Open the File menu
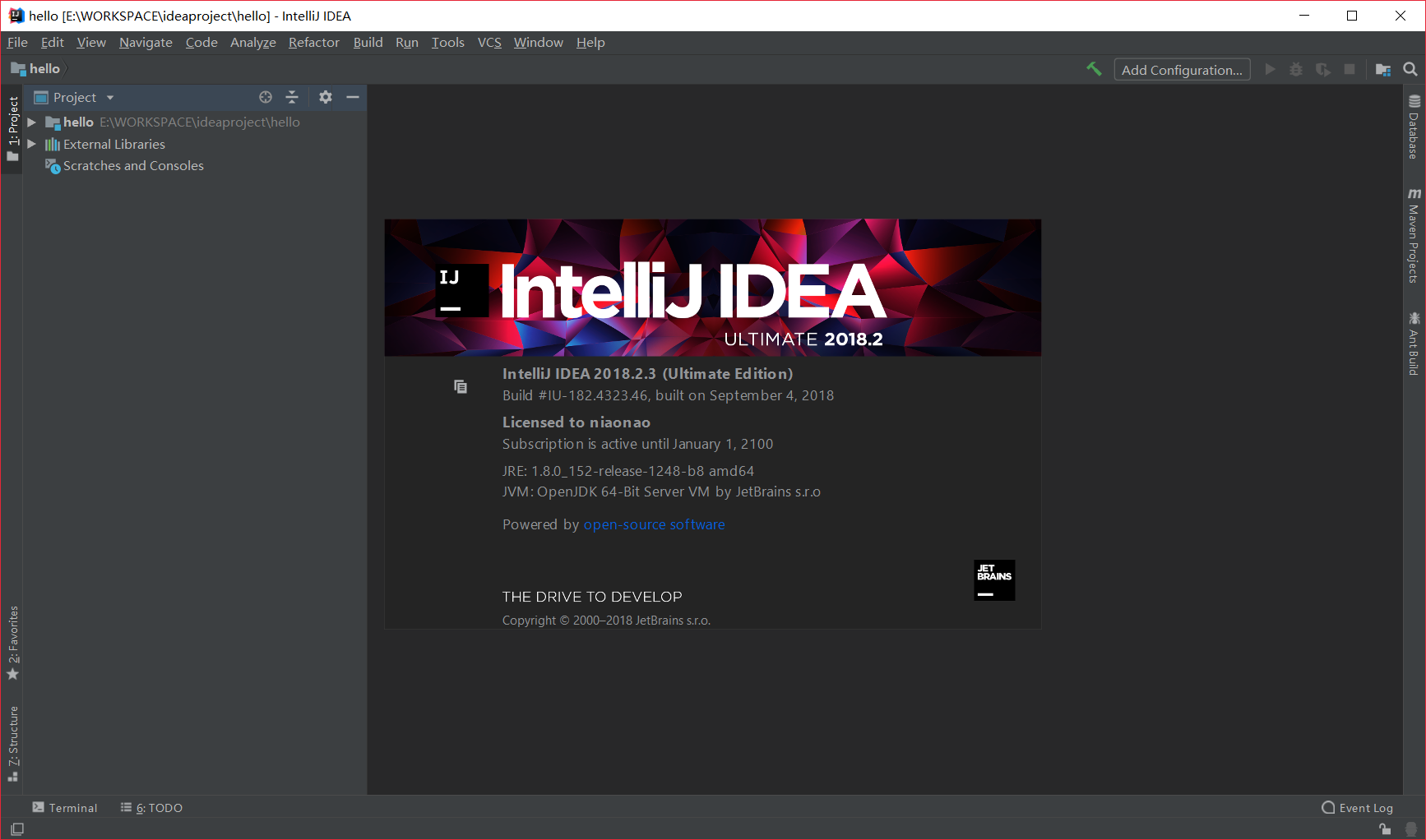Image resolution: width=1426 pixels, height=840 pixels. (17, 43)
